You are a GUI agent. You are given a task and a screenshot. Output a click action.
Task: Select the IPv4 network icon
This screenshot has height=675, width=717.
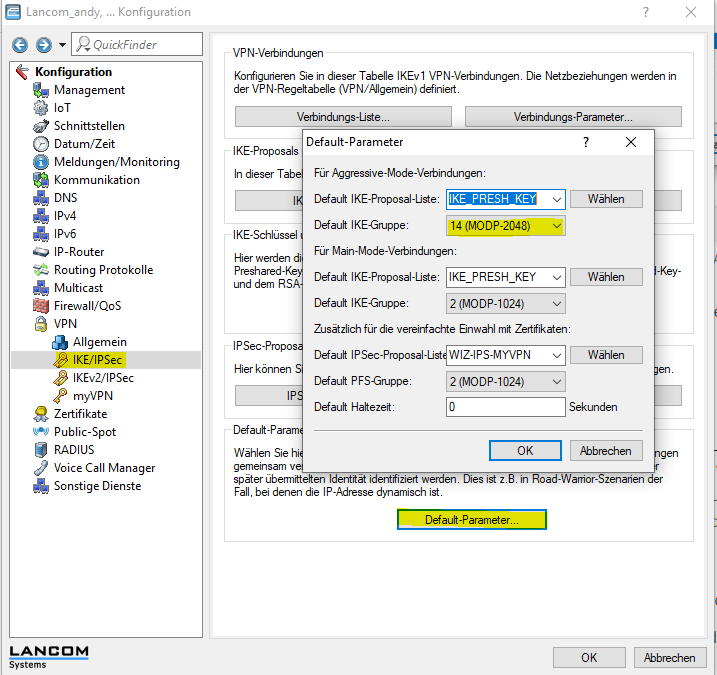click(x=41, y=216)
